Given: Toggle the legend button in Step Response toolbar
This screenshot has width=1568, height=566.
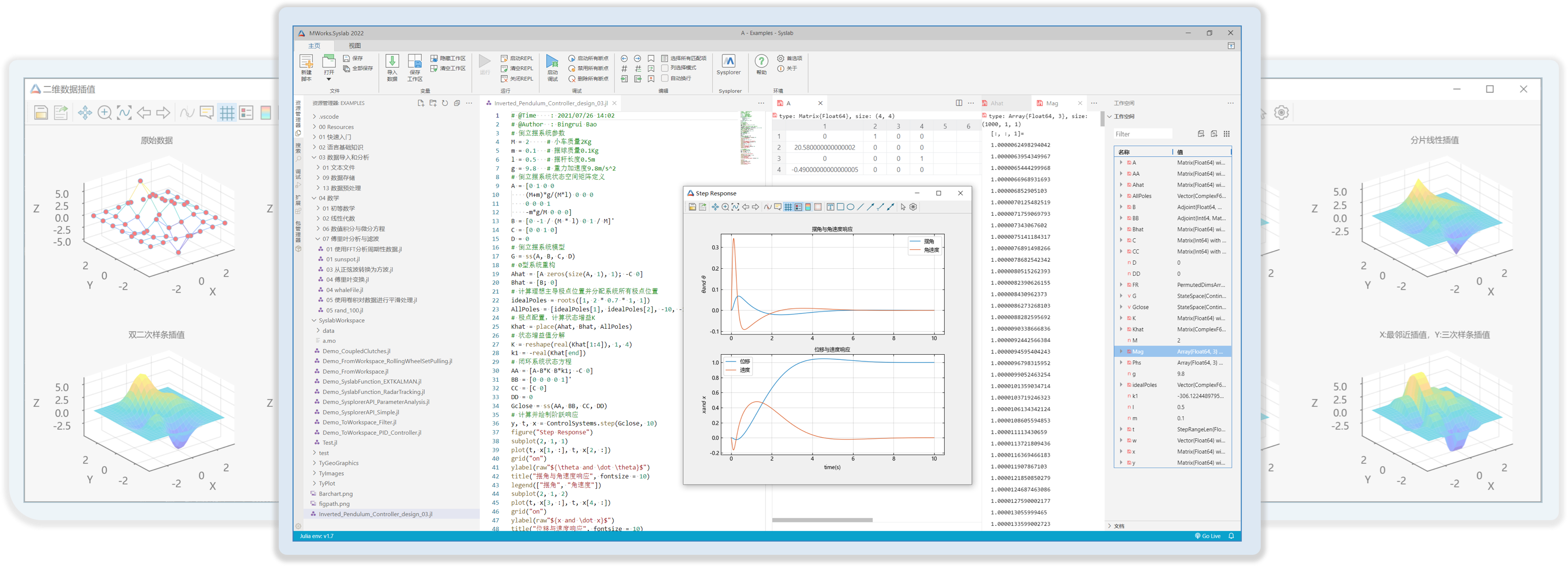Looking at the screenshot, I should 798,207.
